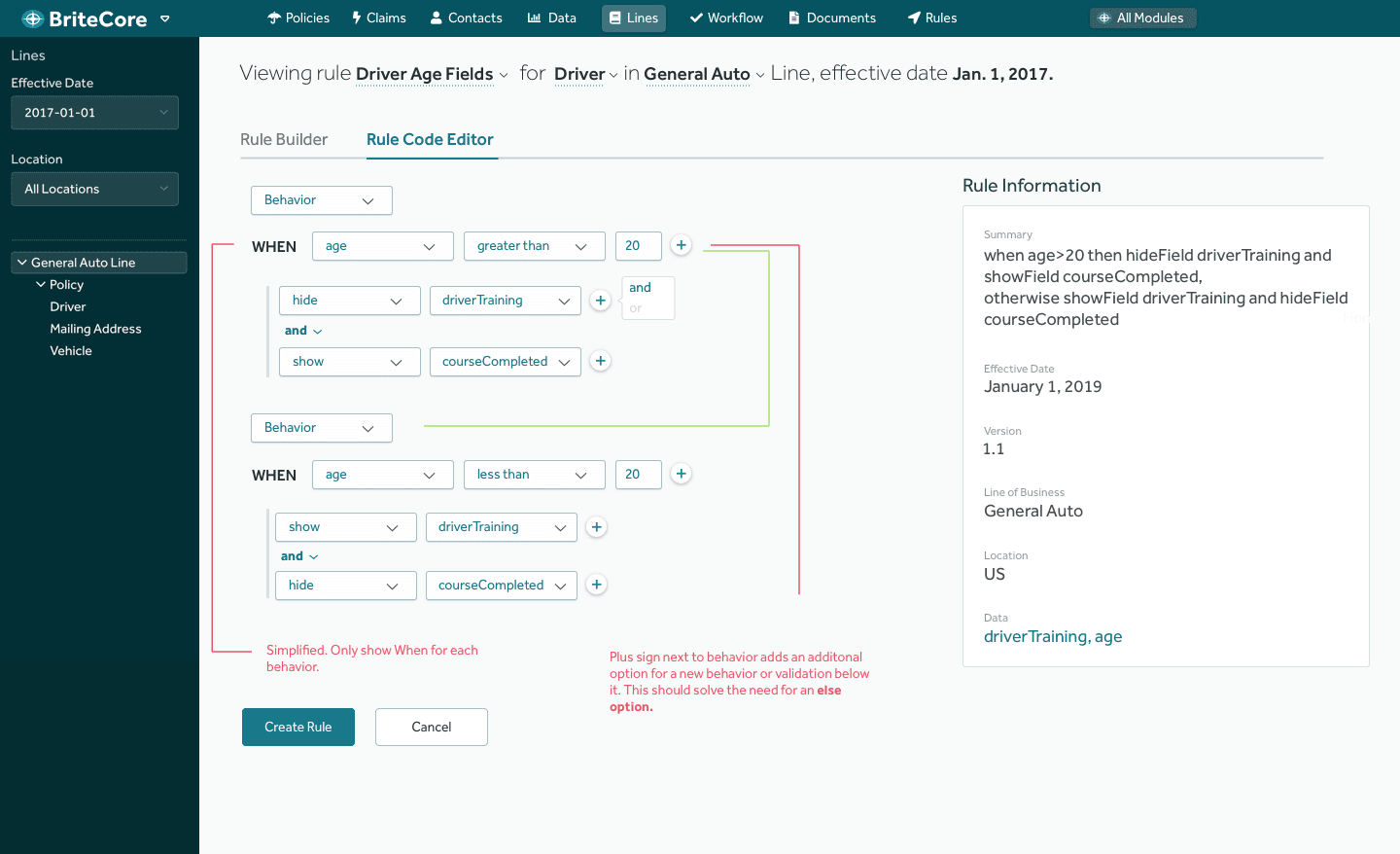Image resolution: width=1400 pixels, height=854 pixels.
Task: Click the Create Rule button
Action: (298, 727)
